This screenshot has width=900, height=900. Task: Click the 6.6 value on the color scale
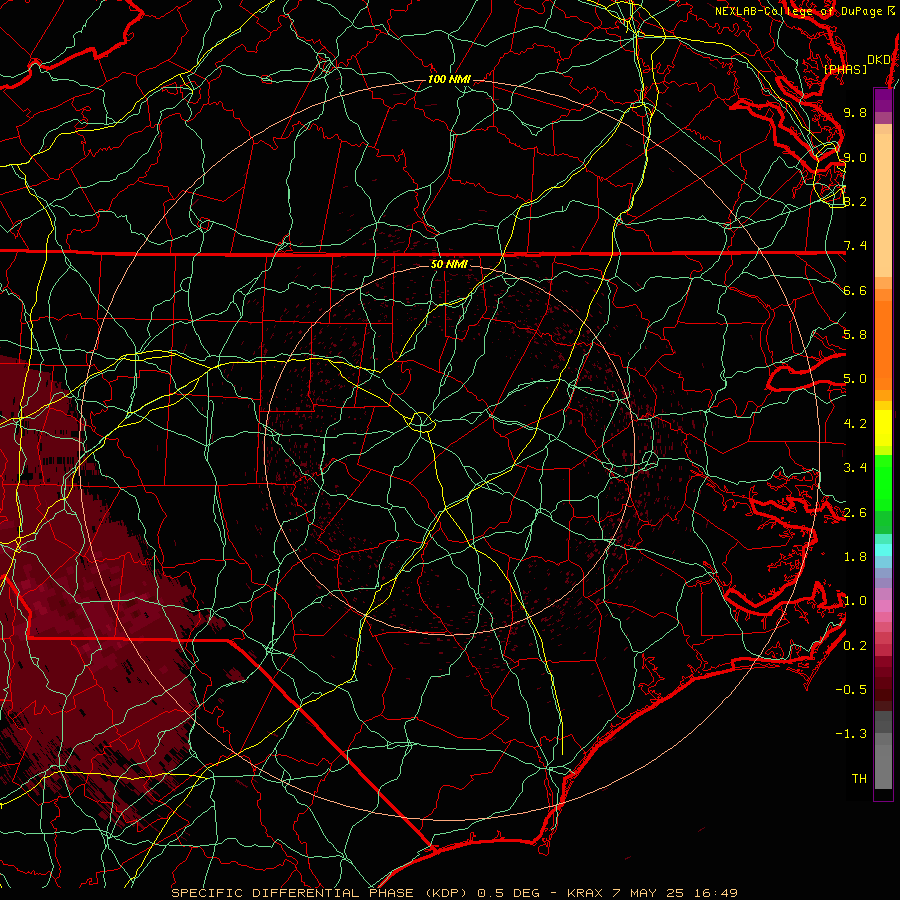pyautogui.click(x=855, y=290)
